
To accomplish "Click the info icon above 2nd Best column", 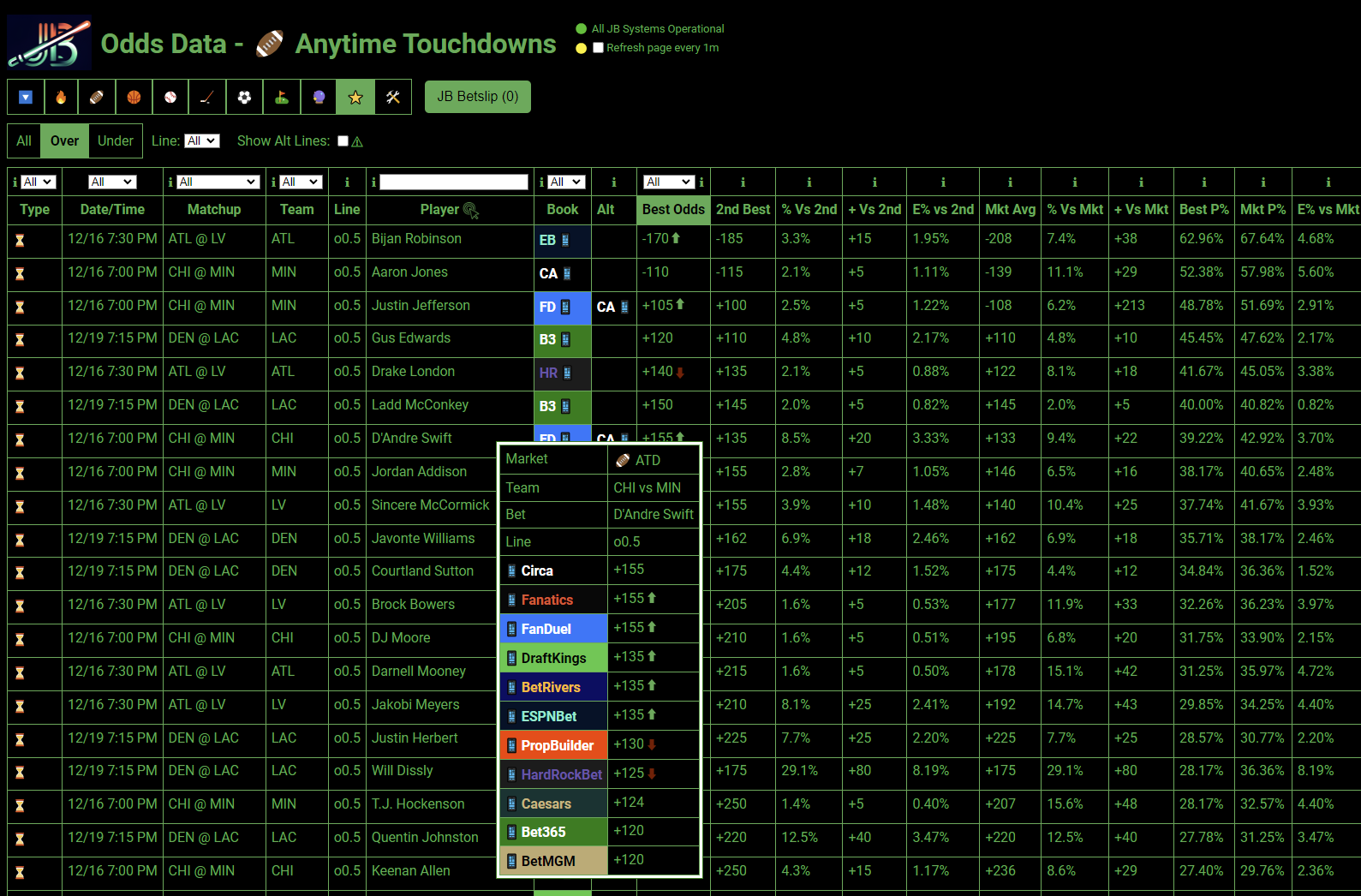I will pyautogui.click(x=743, y=182).
